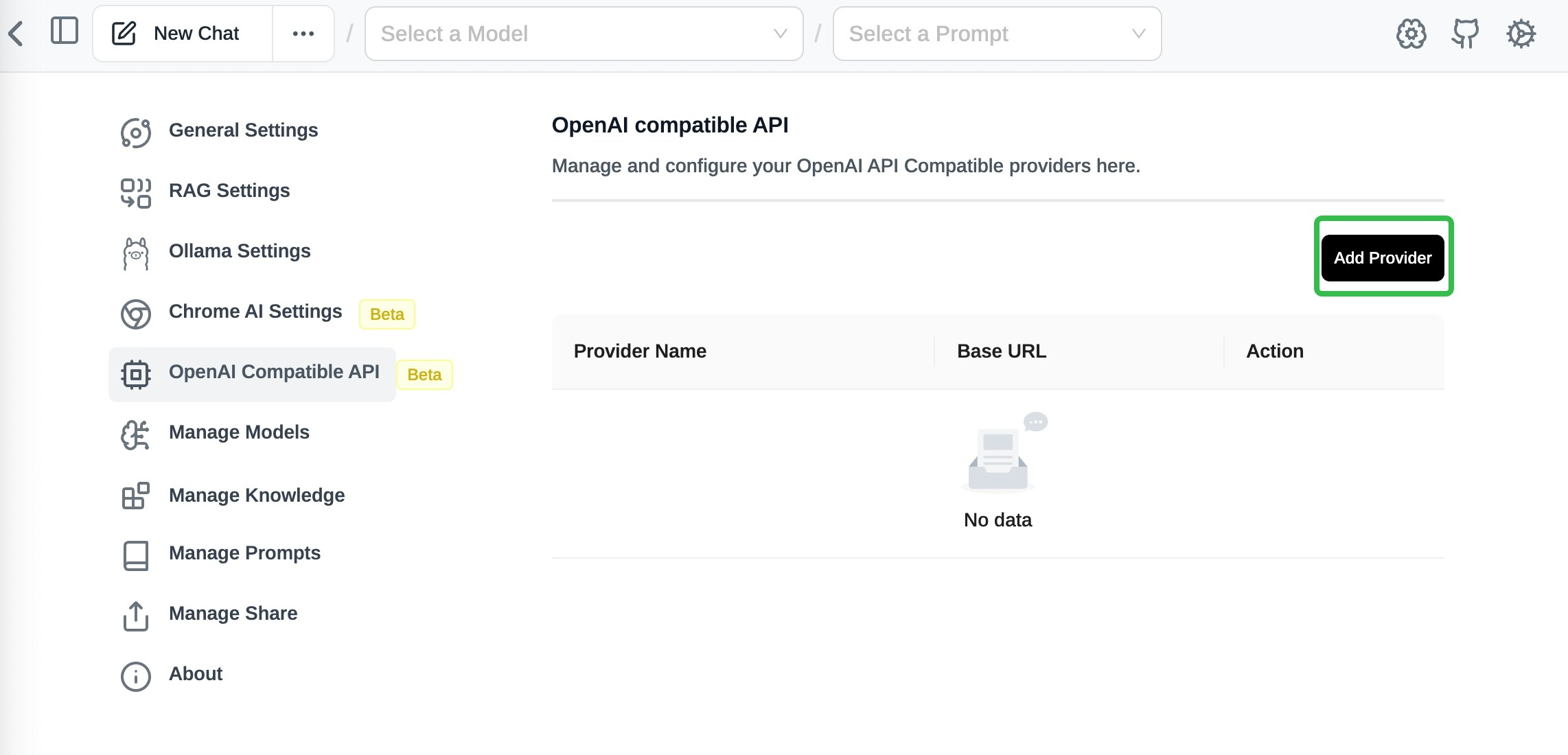Start a New Chat

(196, 34)
